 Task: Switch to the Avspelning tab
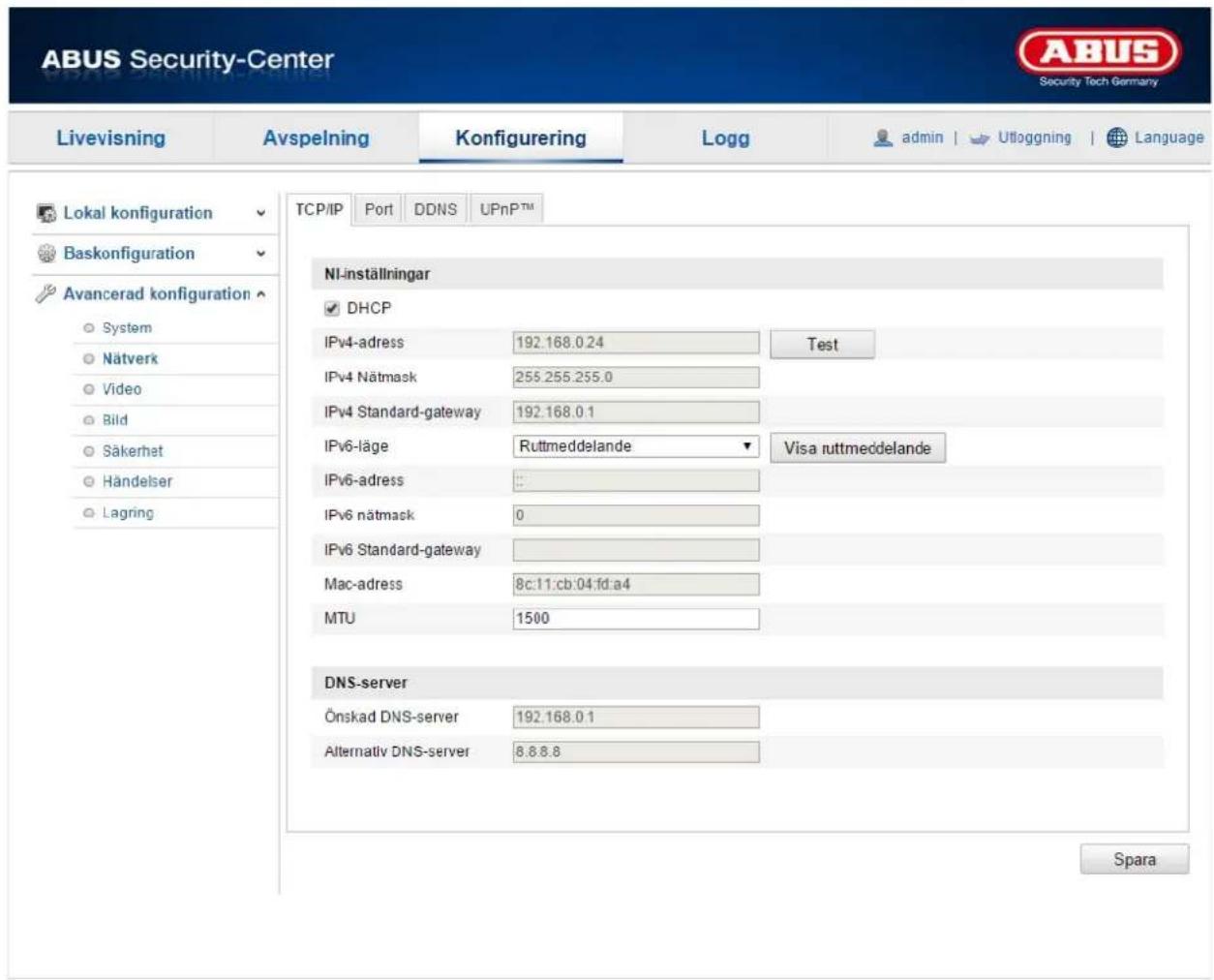[316, 138]
